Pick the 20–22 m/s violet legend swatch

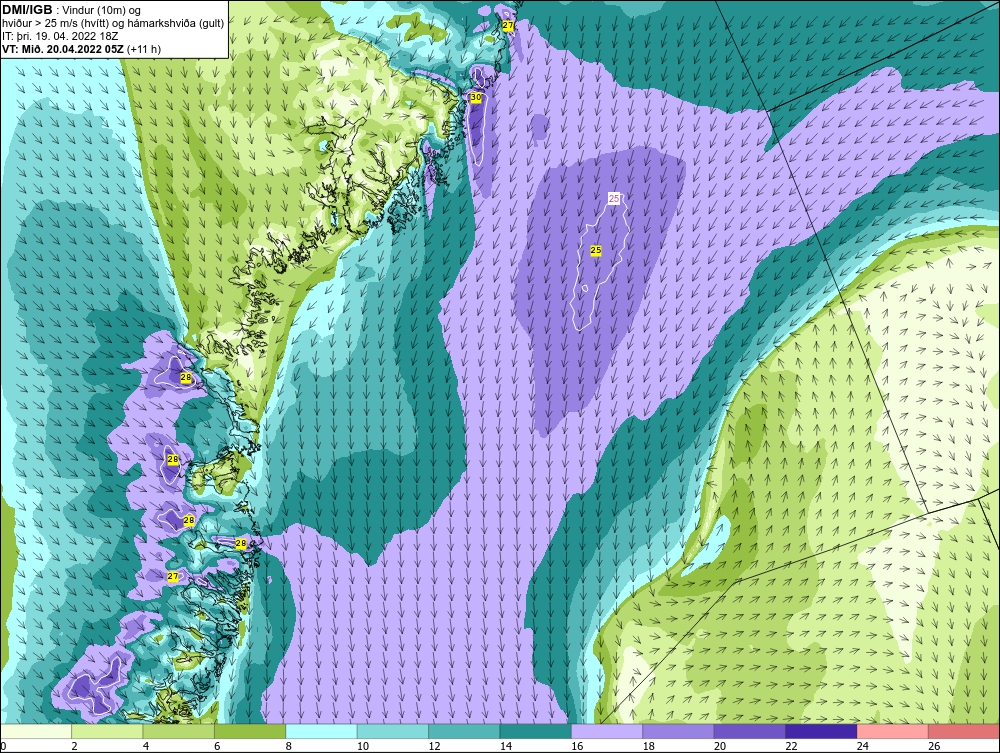coord(750,731)
